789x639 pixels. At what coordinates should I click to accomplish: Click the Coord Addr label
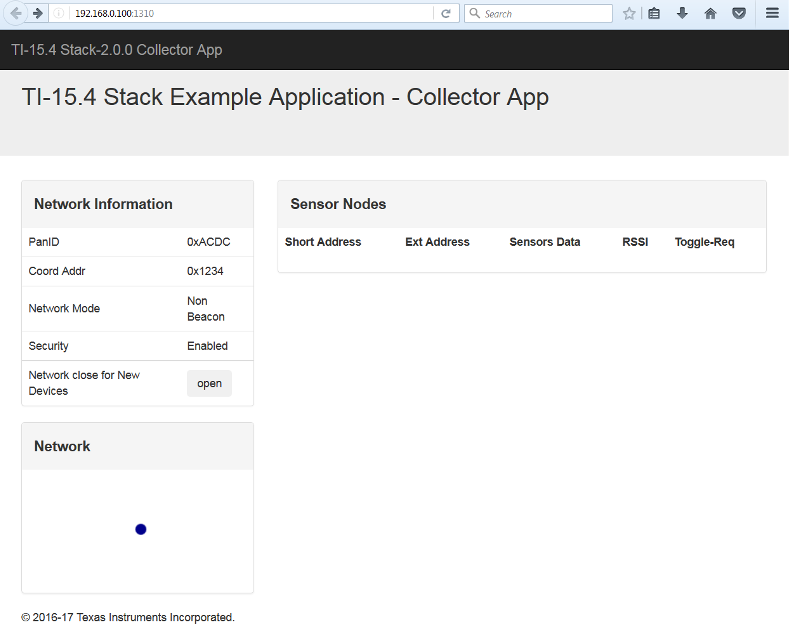[x=57, y=271]
